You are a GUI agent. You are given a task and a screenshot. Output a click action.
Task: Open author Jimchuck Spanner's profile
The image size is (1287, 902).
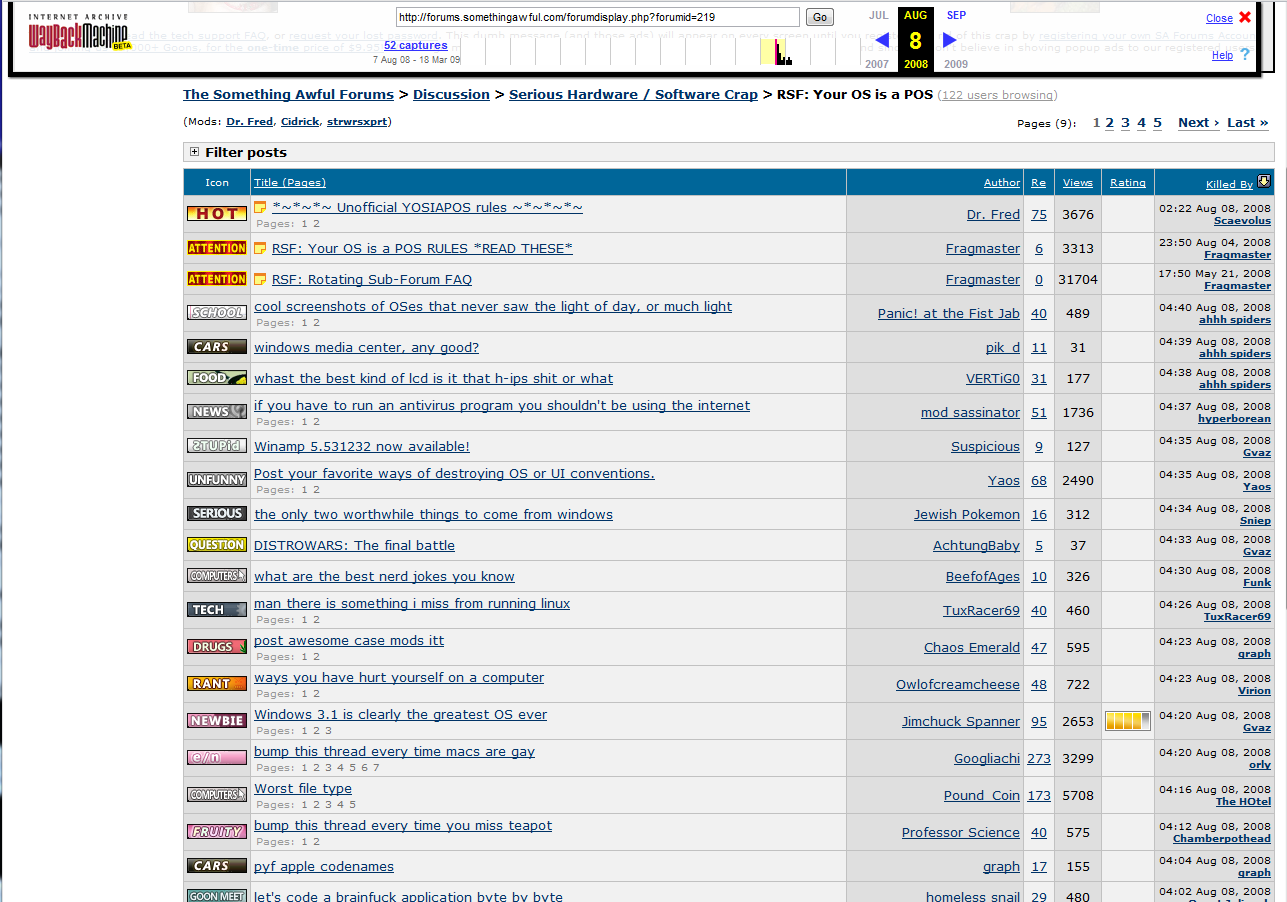(x=961, y=721)
